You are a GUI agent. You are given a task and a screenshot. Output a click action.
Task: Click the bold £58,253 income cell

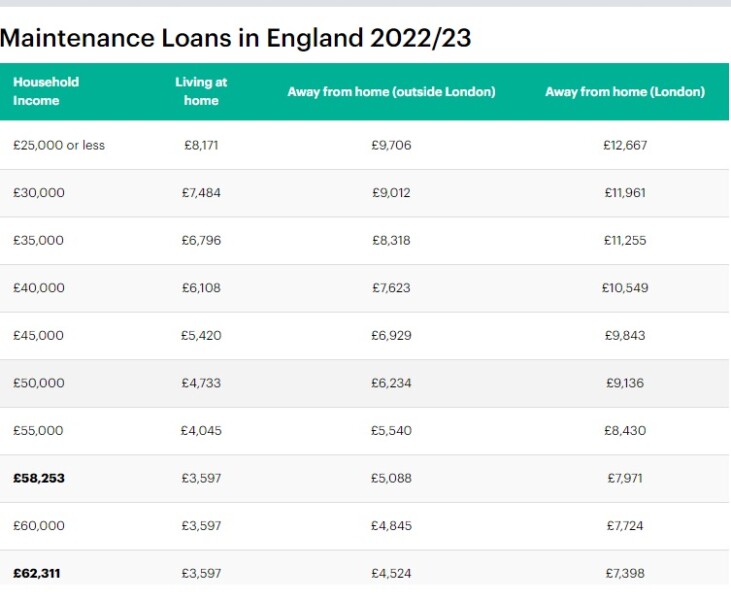(x=39, y=478)
